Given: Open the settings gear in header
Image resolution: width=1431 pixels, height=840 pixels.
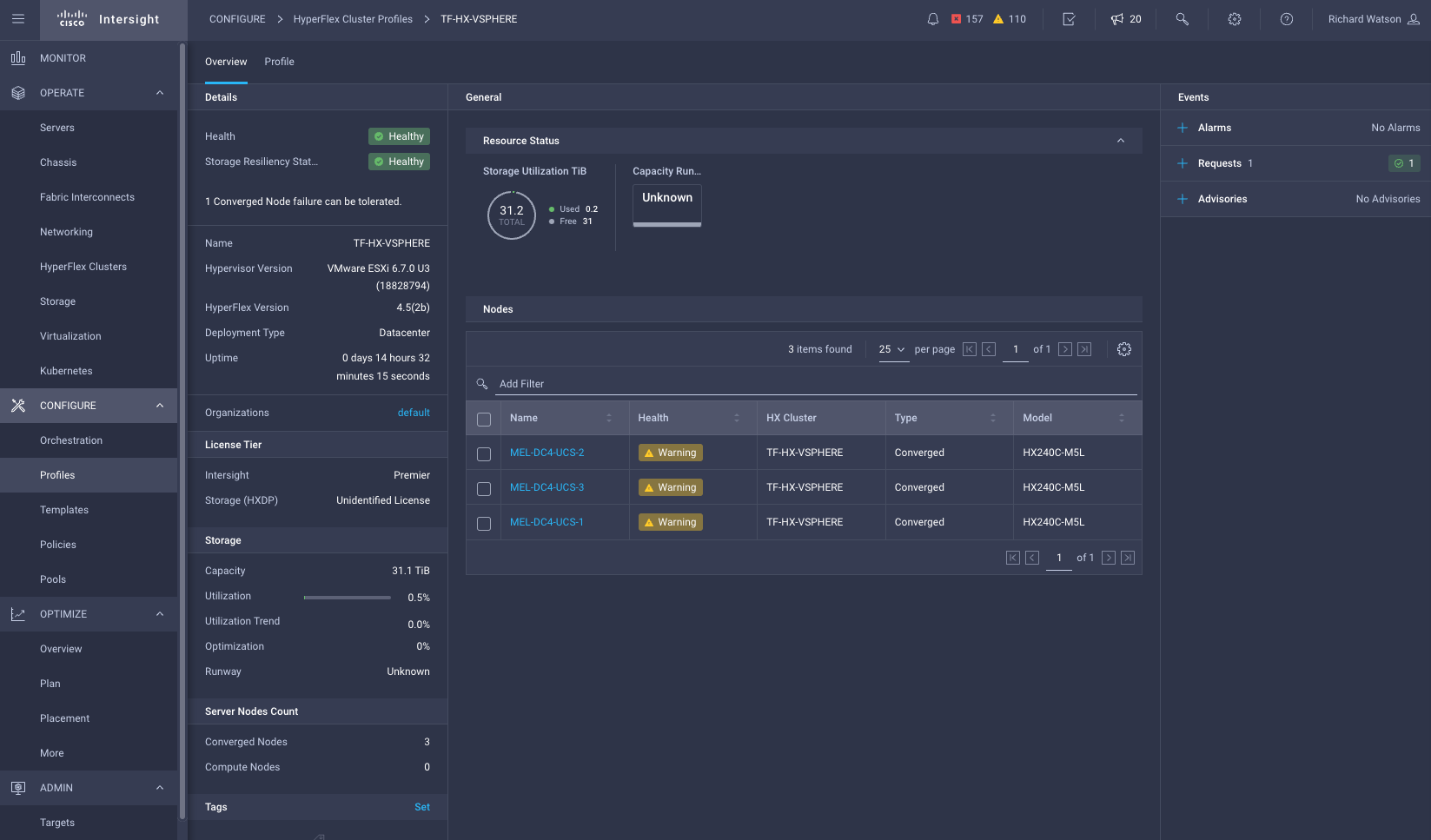Looking at the screenshot, I should [1234, 19].
